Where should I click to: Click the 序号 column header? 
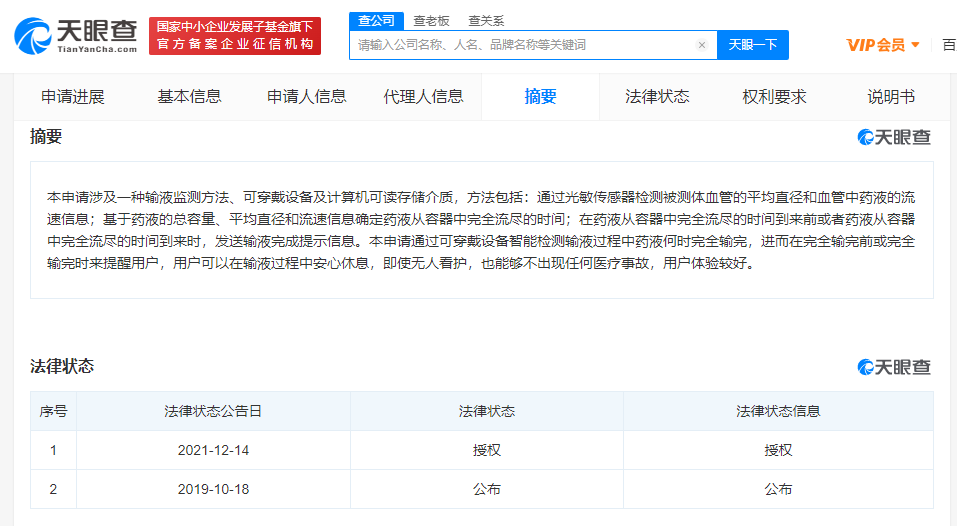(53, 411)
